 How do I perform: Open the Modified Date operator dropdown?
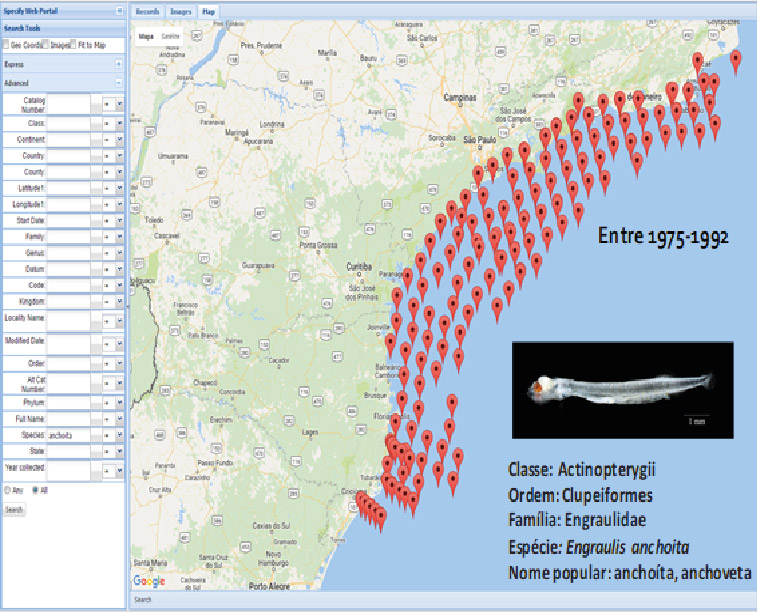coord(120,344)
